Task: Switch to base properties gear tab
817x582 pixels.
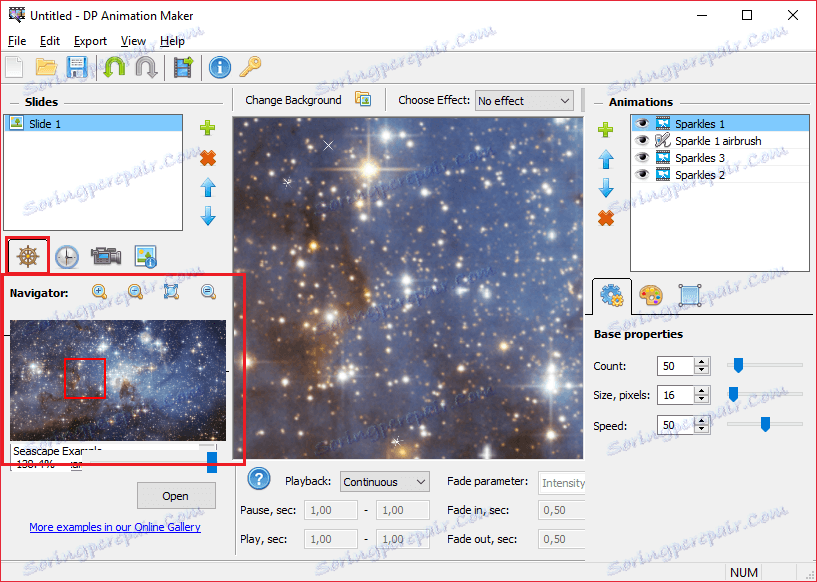Action: [x=612, y=295]
